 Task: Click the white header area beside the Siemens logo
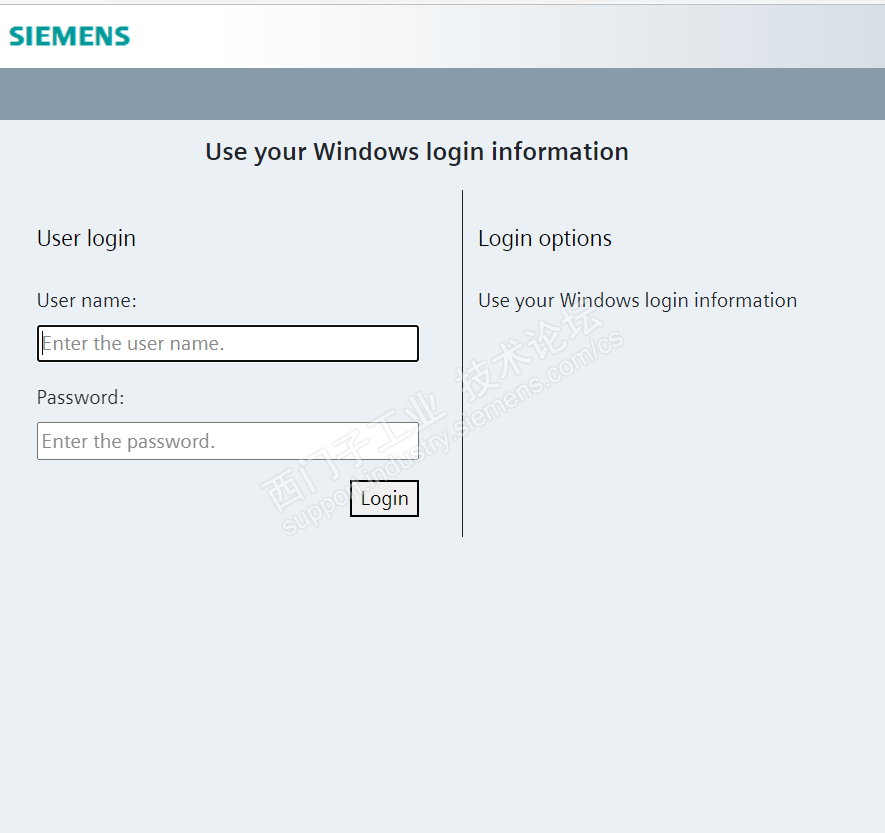[500, 37]
